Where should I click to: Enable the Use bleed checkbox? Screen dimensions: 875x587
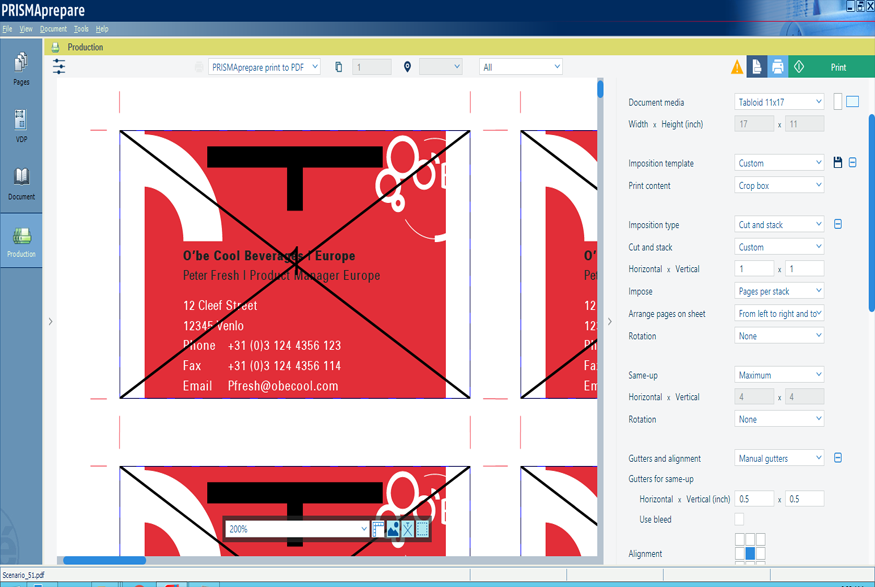click(x=739, y=519)
